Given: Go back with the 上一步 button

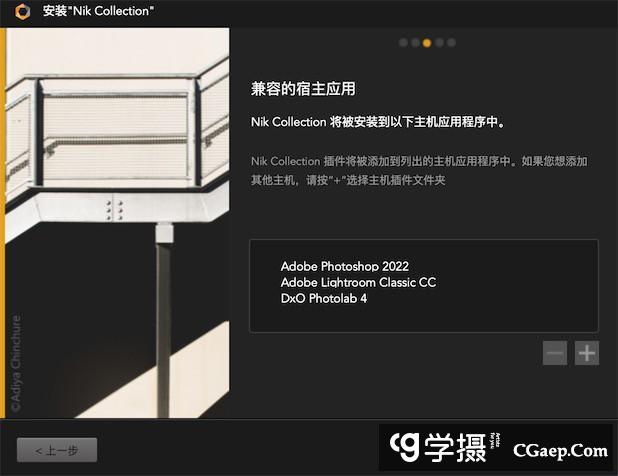Looking at the screenshot, I should (x=57, y=450).
